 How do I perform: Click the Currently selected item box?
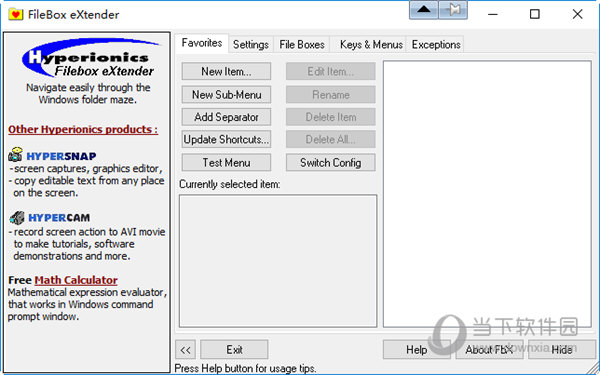point(278,261)
